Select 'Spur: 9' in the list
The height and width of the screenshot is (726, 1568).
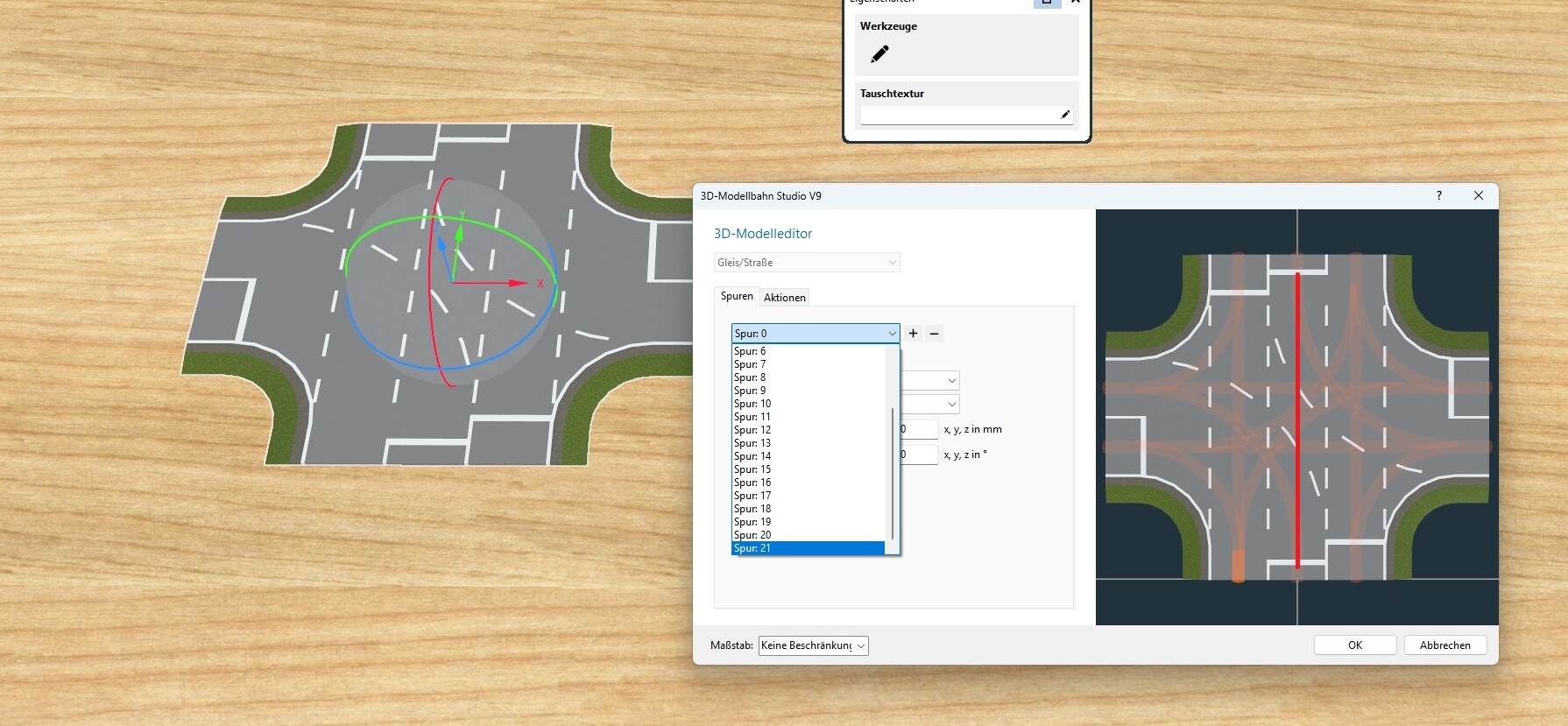pos(809,391)
